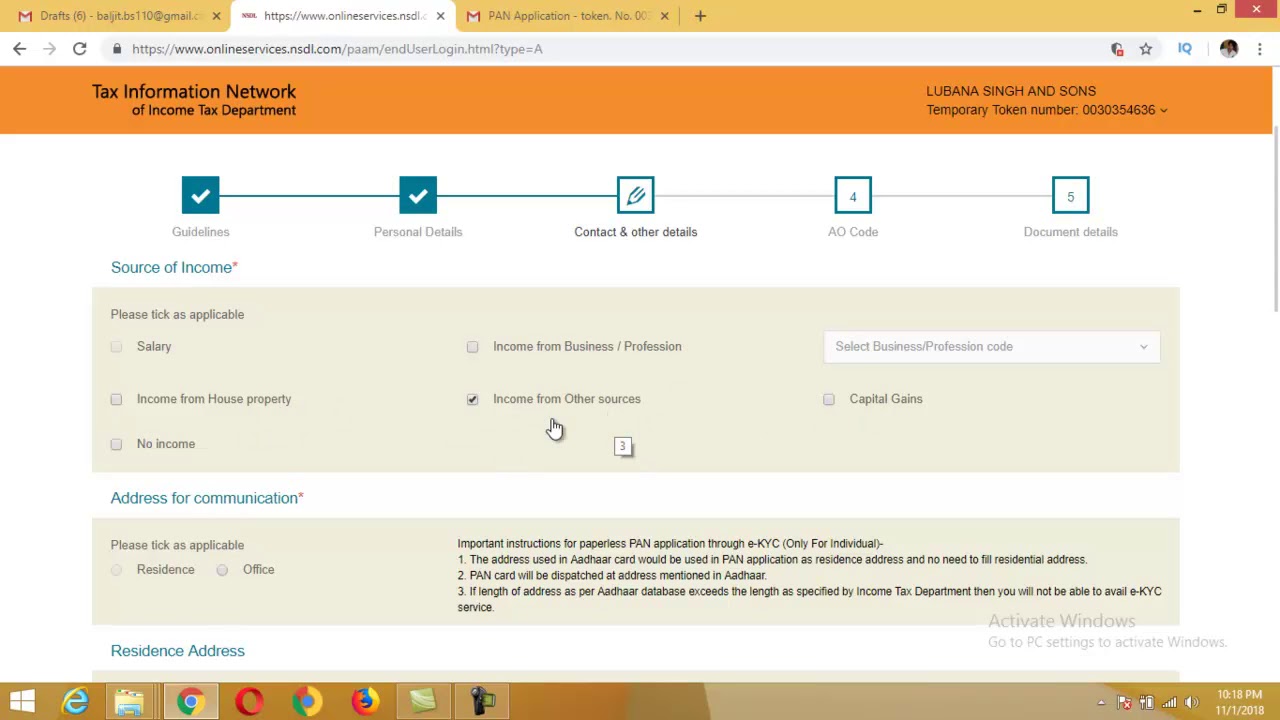Tick the Capital Gains checkbox

click(x=829, y=399)
